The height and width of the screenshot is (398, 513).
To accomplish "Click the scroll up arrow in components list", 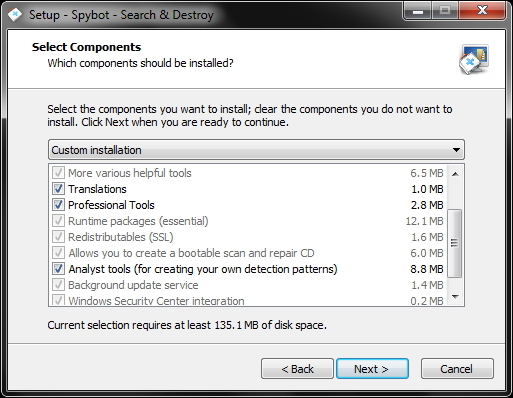I will tap(455, 174).
